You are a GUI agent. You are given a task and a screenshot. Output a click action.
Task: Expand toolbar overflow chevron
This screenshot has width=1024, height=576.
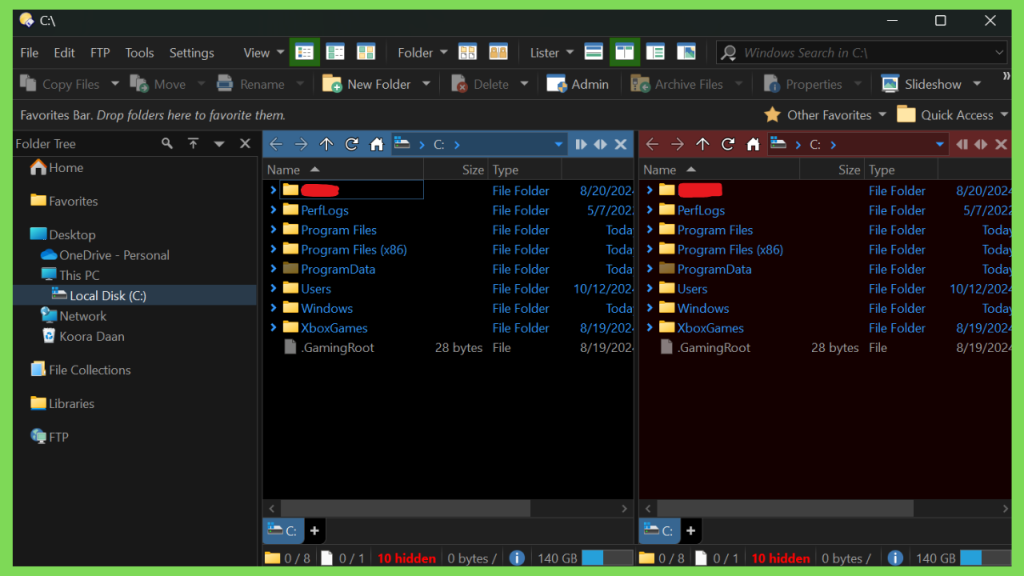[x=1006, y=77]
